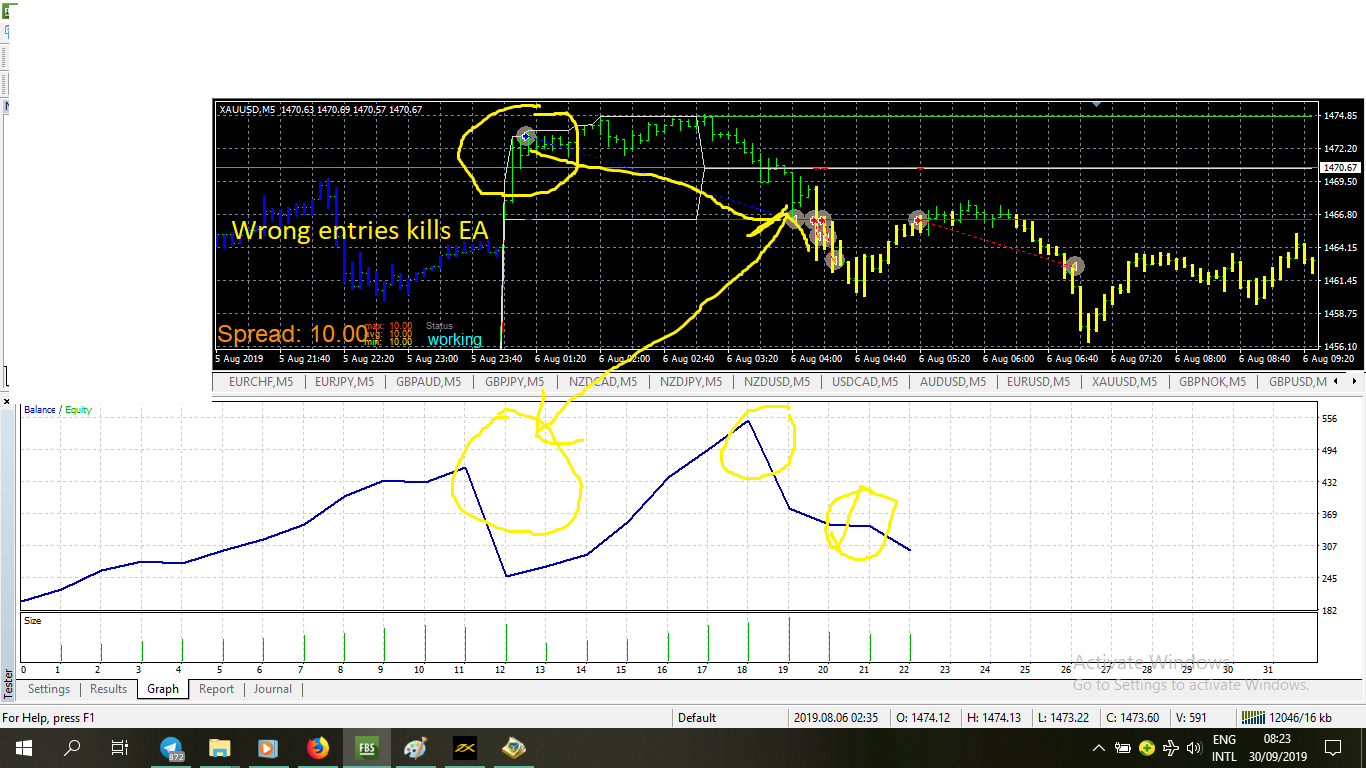Open the Tester Journal tab
1366x768 pixels.
tap(273, 689)
